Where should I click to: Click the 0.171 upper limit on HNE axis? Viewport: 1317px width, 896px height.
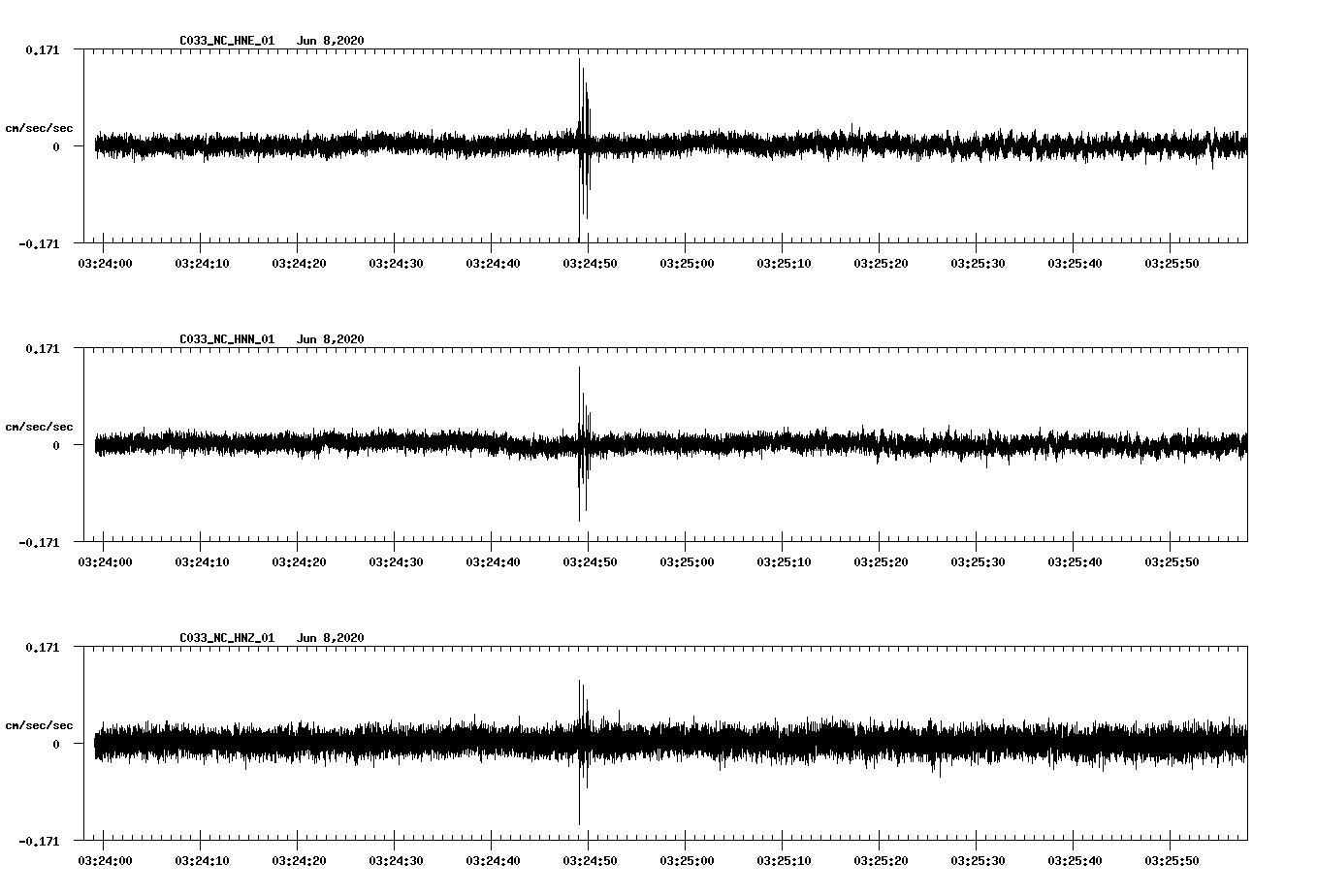[x=42, y=49]
